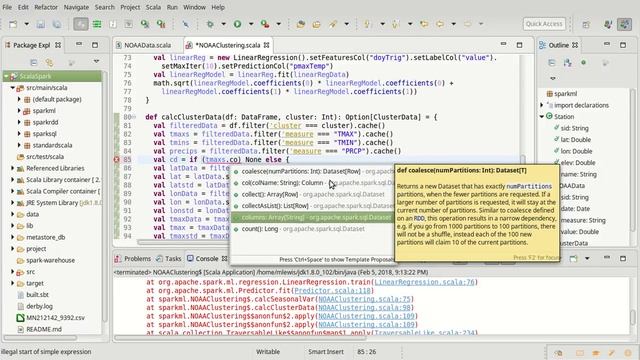Open the Navigate menu

pos(76,7)
